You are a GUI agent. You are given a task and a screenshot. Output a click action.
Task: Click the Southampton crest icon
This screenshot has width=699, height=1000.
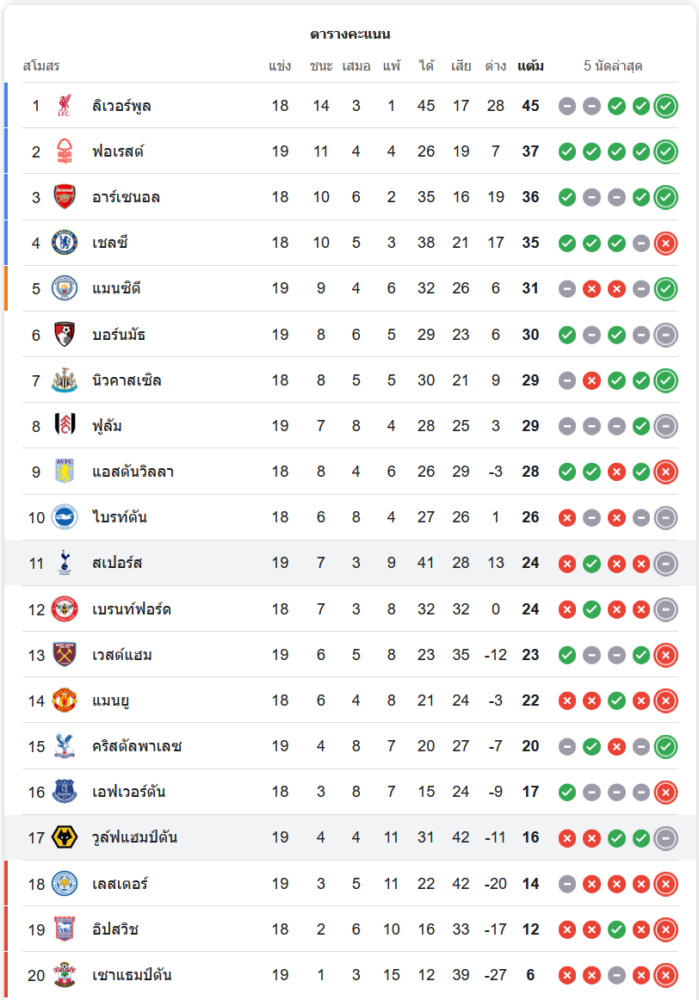coord(65,975)
